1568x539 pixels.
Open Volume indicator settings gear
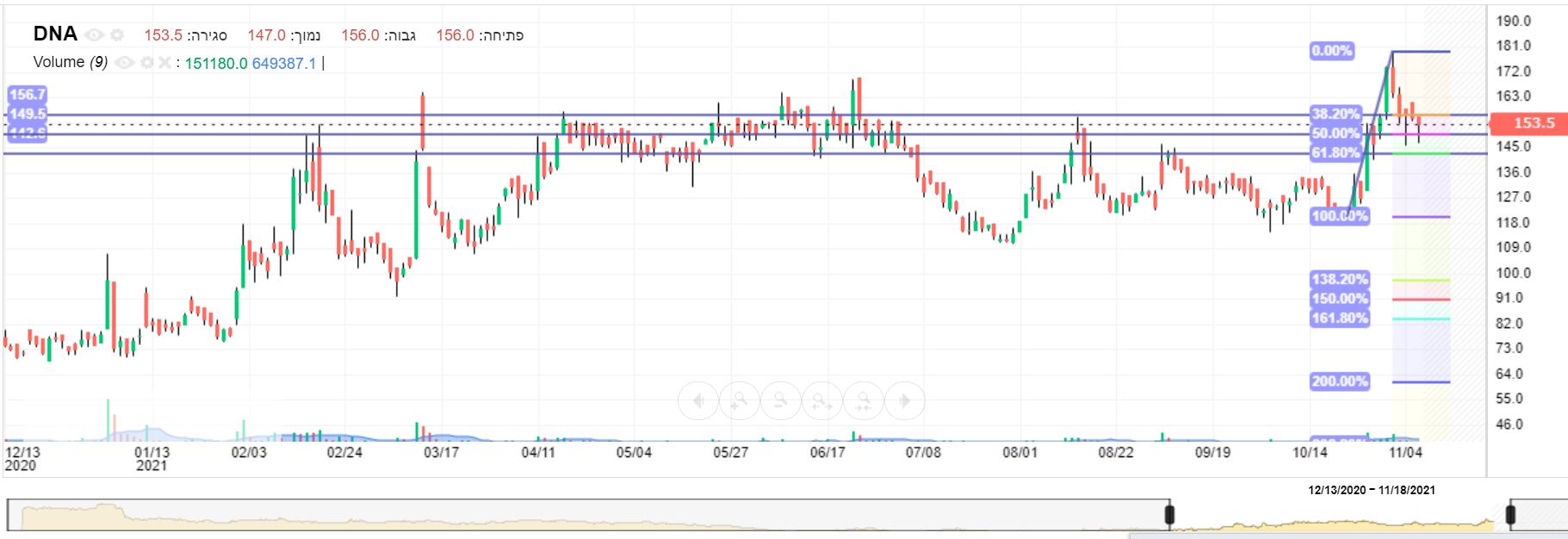[146, 63]
